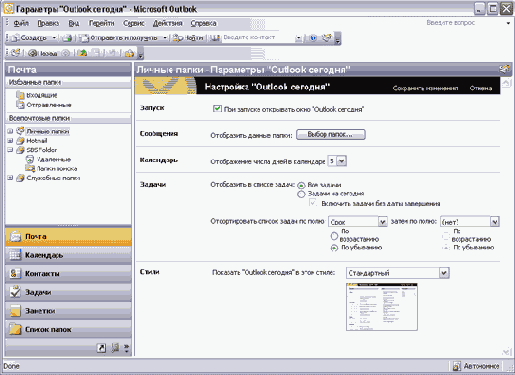Click the style preview thumbnail
The width and height of the screenshot is (515, 375).
tap(382, 307)
